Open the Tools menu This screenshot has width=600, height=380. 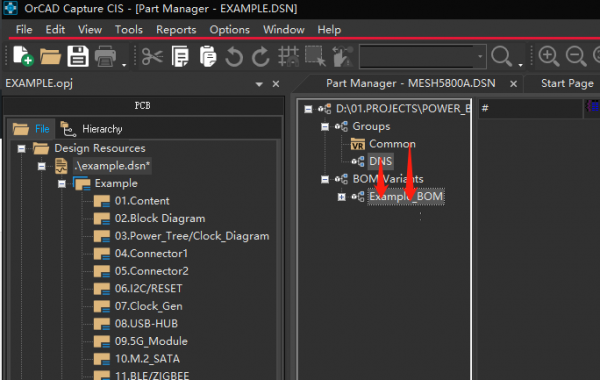129,29
